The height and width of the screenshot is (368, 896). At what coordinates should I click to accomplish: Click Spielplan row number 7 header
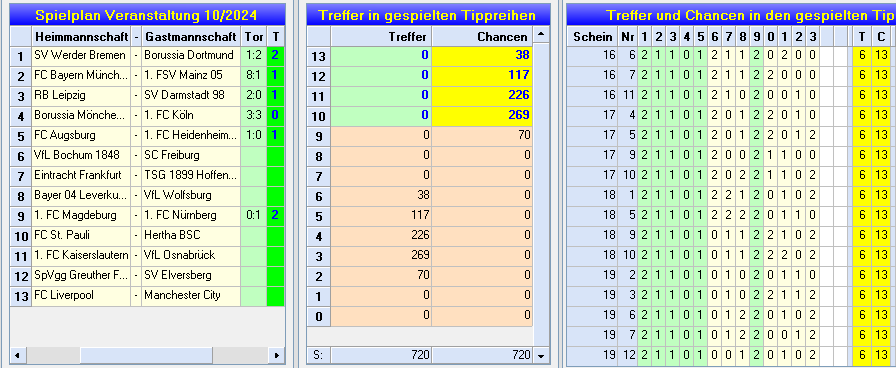[21, 175]
